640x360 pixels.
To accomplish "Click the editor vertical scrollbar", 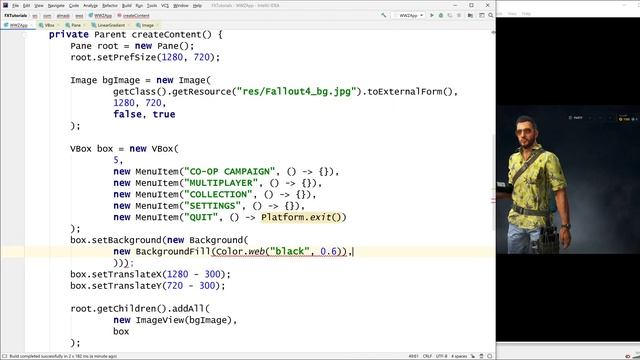I will point(493,182).
